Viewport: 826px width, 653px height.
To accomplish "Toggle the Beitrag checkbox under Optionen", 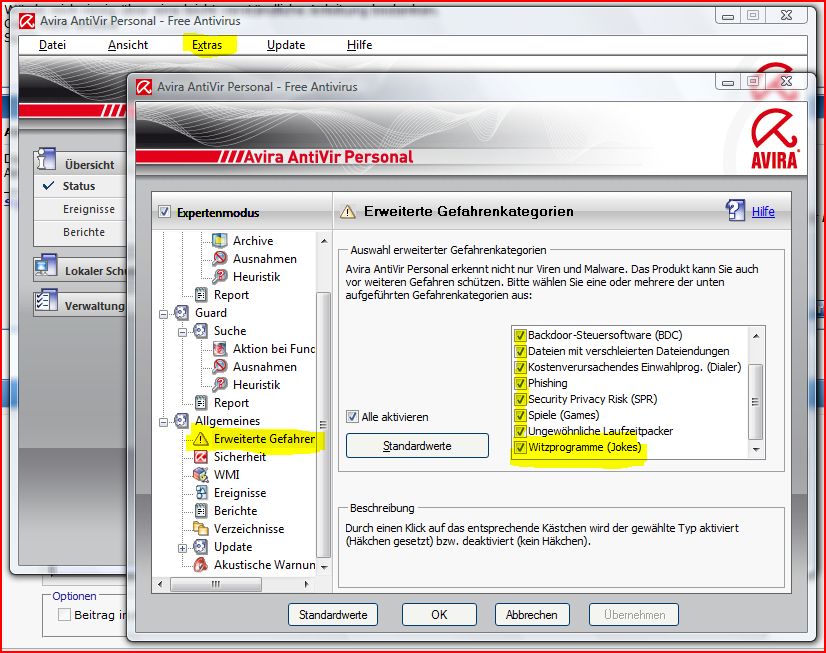I will coord(64,614).
